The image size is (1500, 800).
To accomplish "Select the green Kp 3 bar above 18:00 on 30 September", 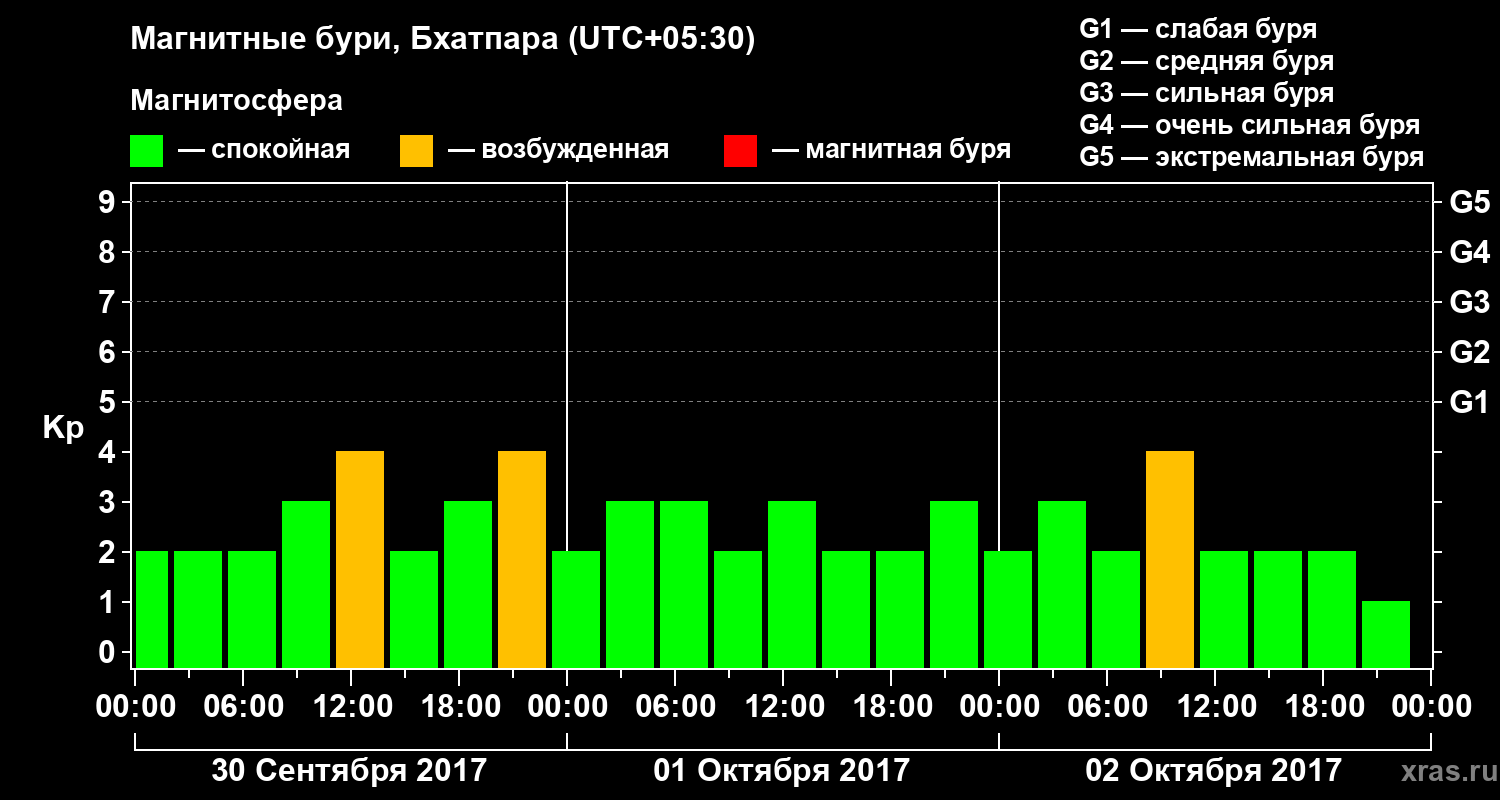I will pyautogui.click(x=468, y=585).
